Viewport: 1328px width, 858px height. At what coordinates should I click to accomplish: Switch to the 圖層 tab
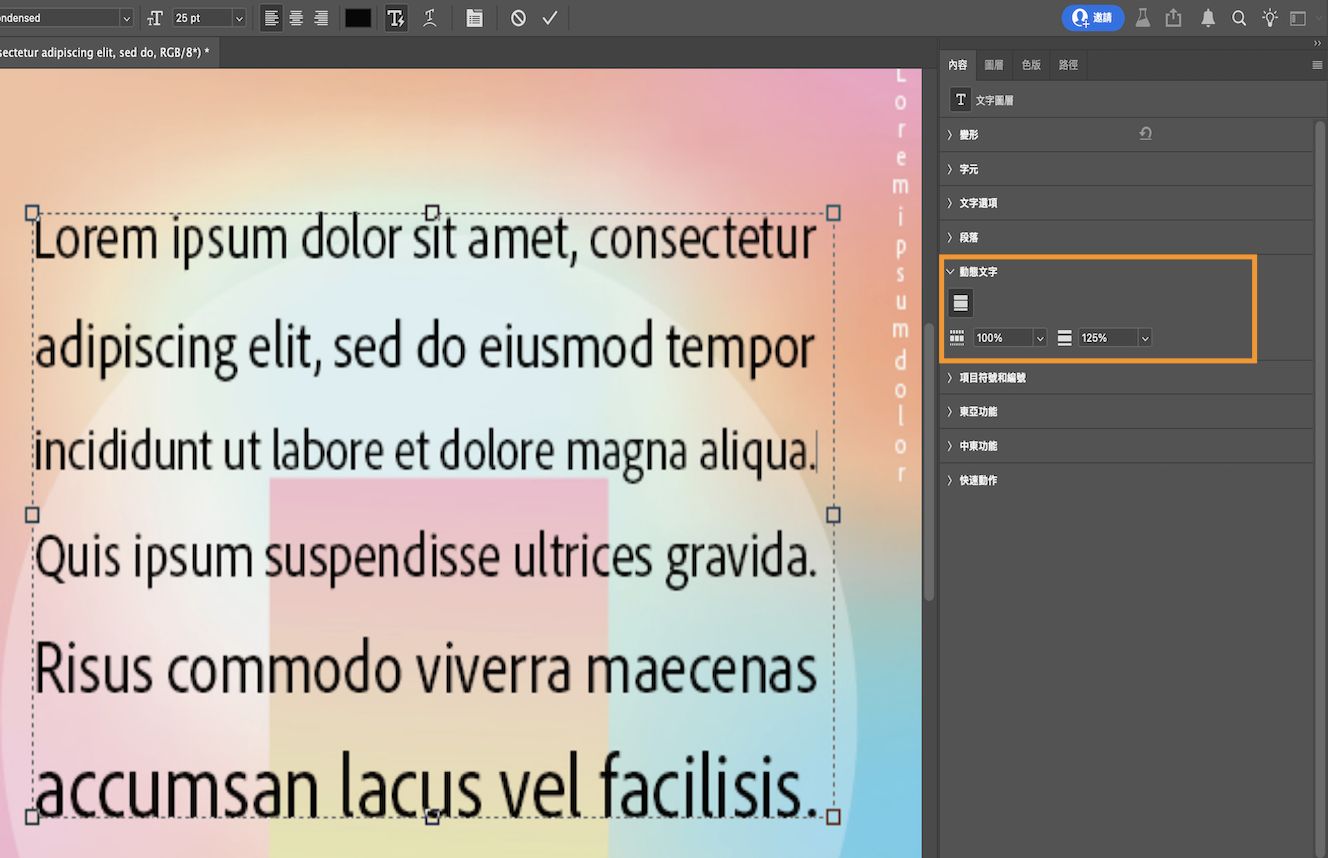(x=994, y=64)
